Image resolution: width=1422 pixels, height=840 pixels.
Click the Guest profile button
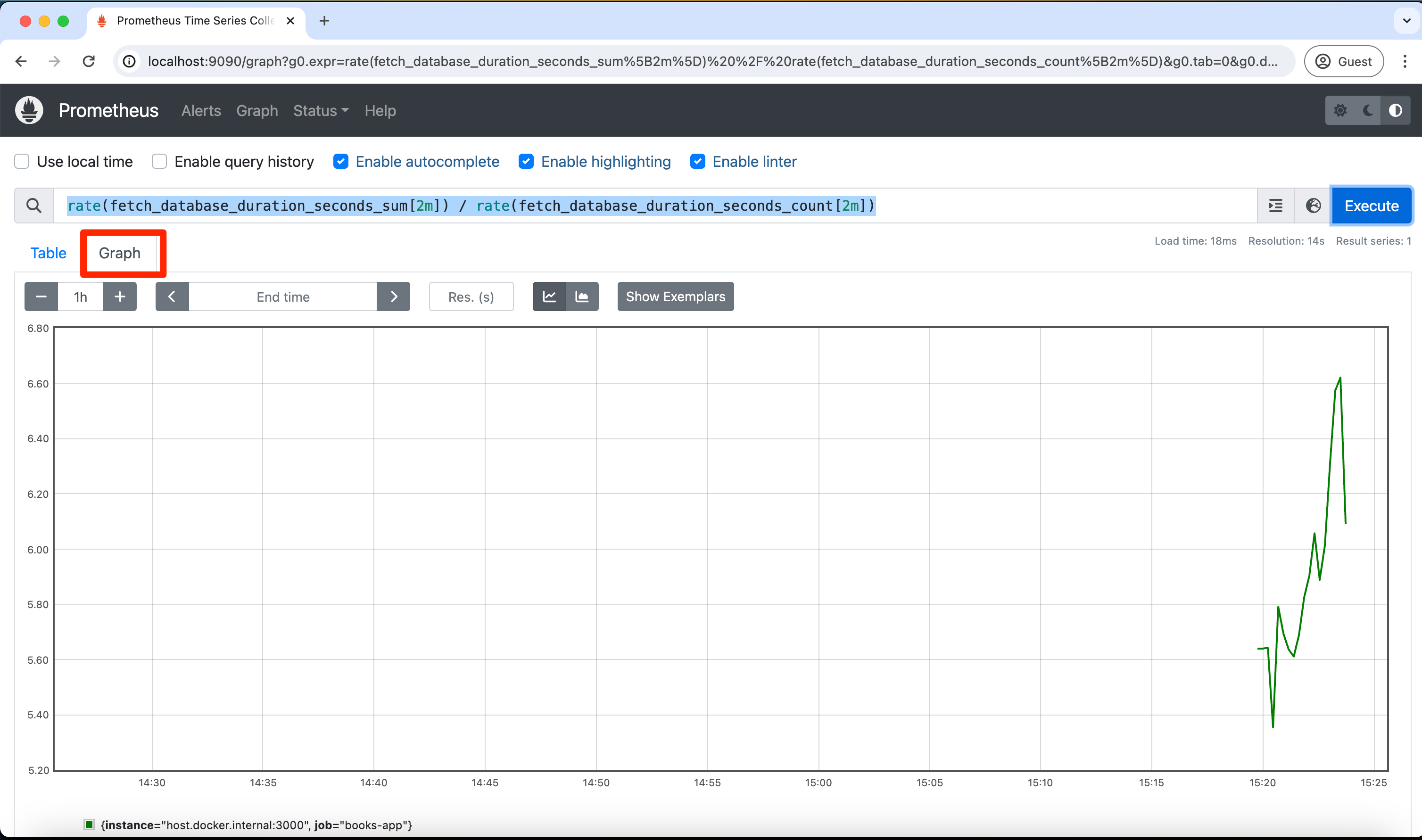pos(1344,61)
